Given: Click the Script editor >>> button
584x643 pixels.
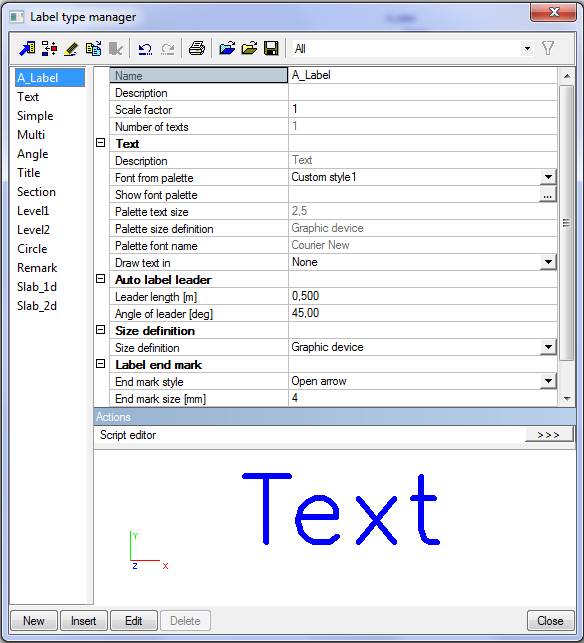Looking at the screenshot, I should click(548, 435).
